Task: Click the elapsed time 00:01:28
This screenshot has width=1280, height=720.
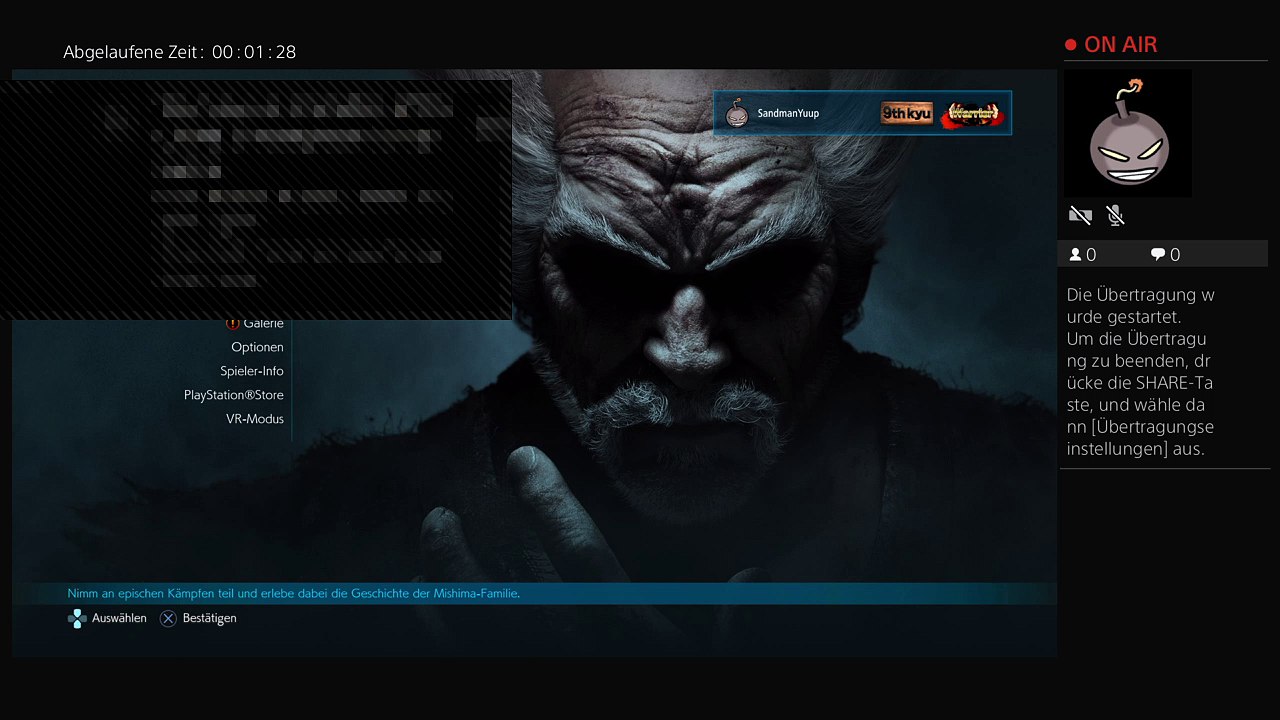Action: click(x=254, y=52)
